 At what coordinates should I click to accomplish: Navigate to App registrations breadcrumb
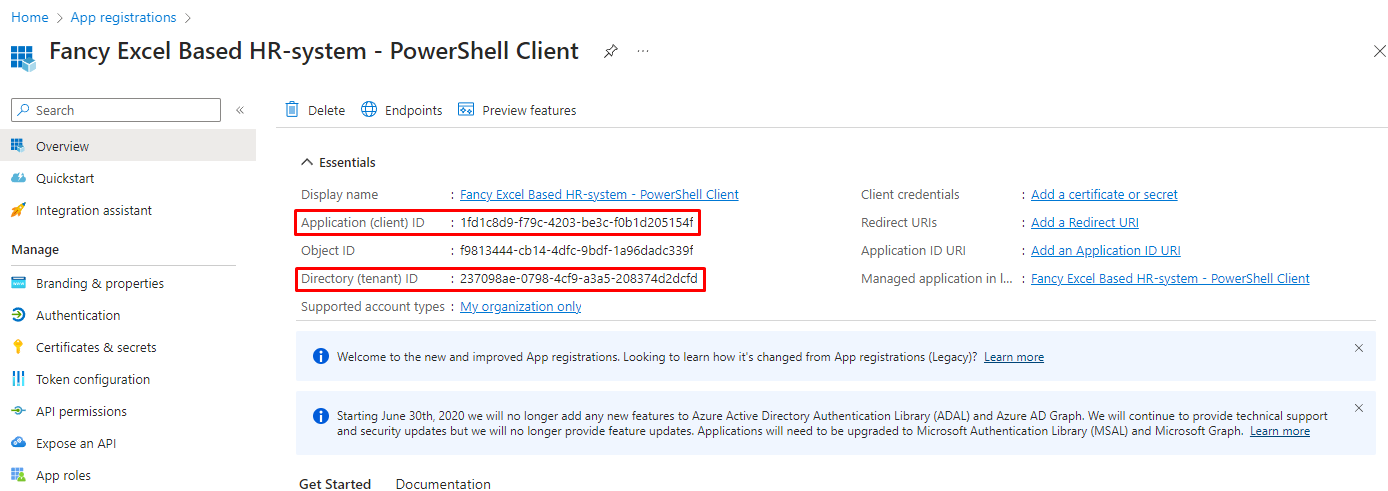pyautogui.click(x=123, y=17)
